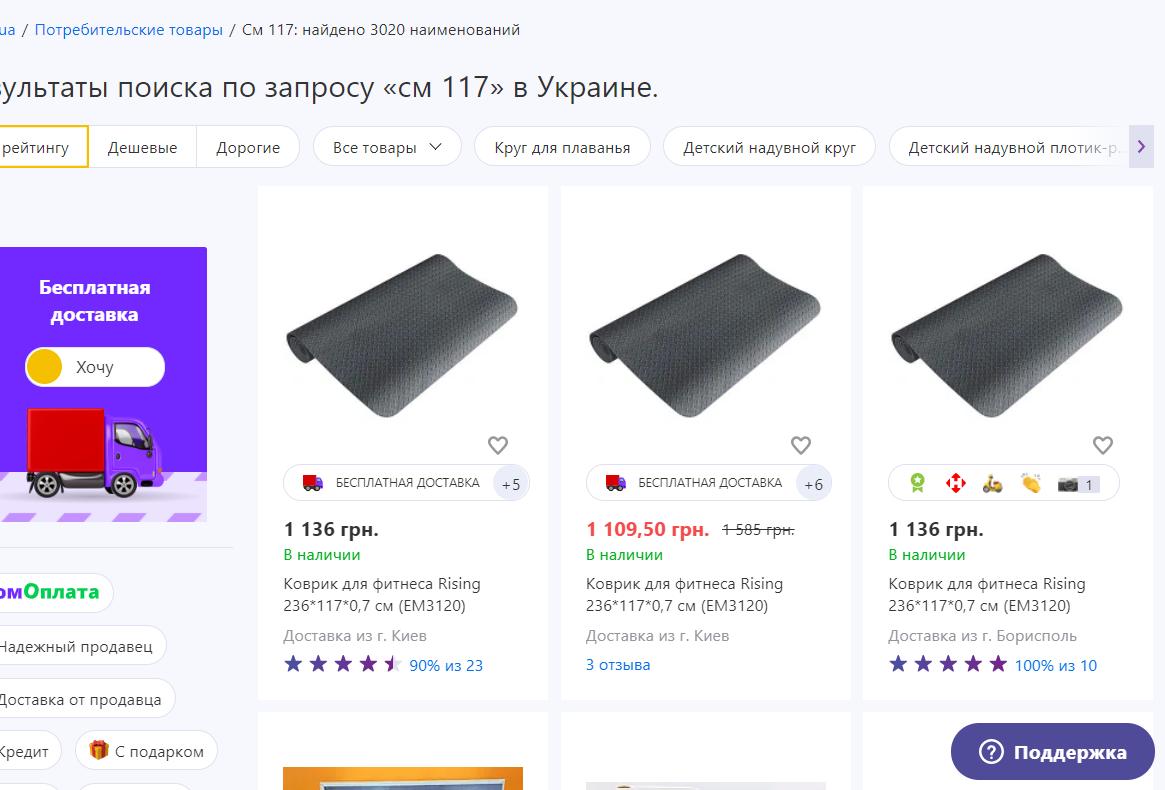Open the 'Потребительские товары' breadcrumb link
The image size is (1165, 790).
128,30
